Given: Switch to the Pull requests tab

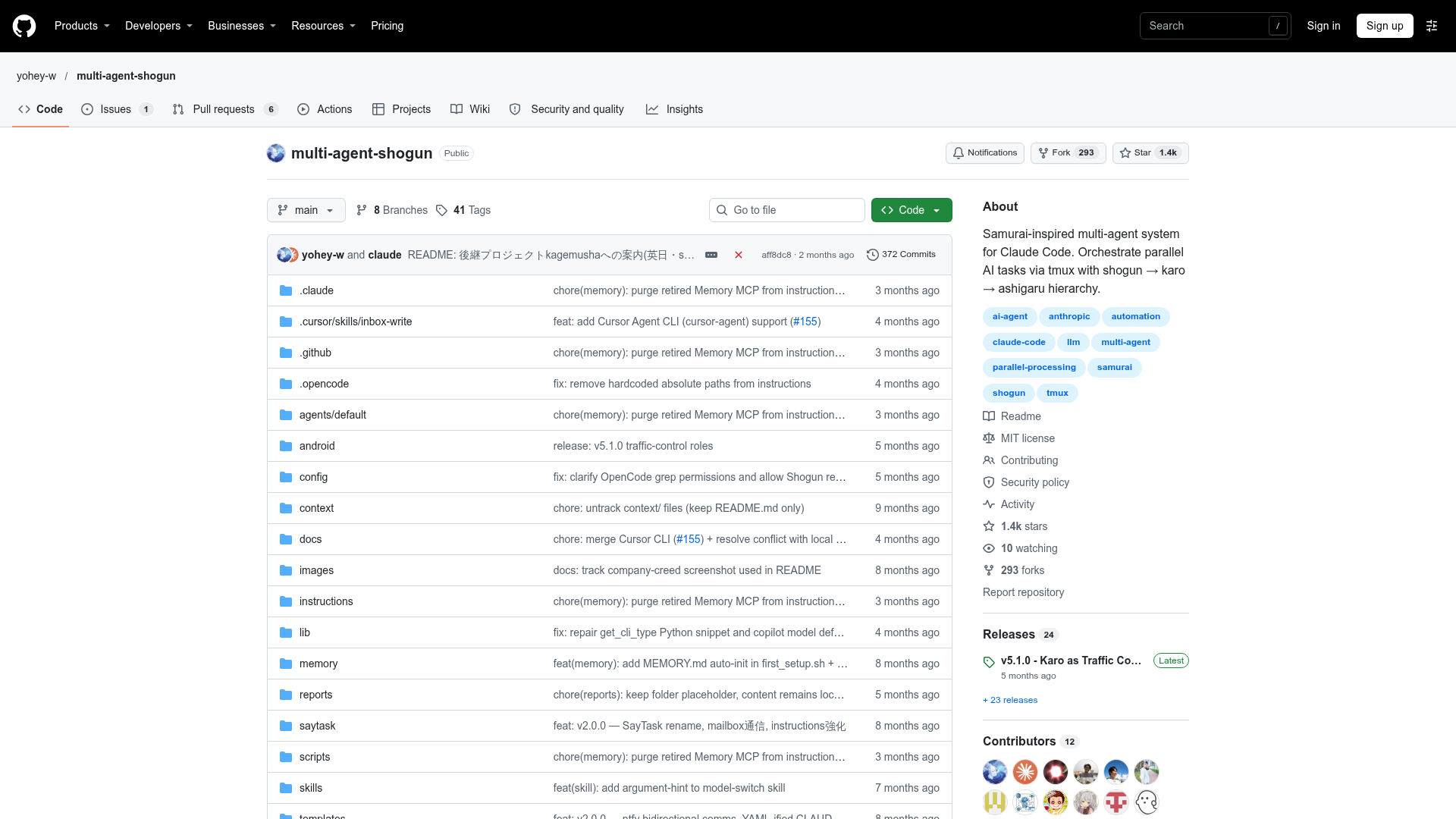Looking at the screenshot, I should click(225, 109).
